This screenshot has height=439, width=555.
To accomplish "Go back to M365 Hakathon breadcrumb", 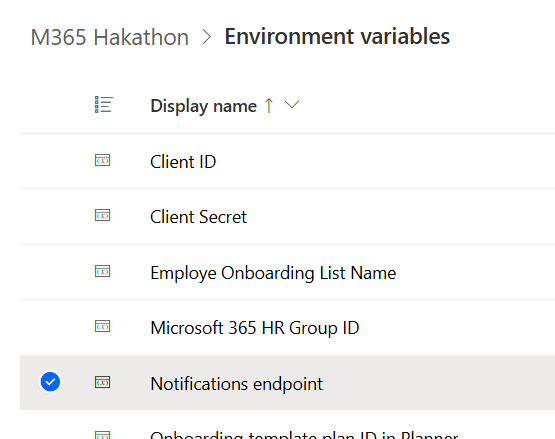I will point(110,37).
